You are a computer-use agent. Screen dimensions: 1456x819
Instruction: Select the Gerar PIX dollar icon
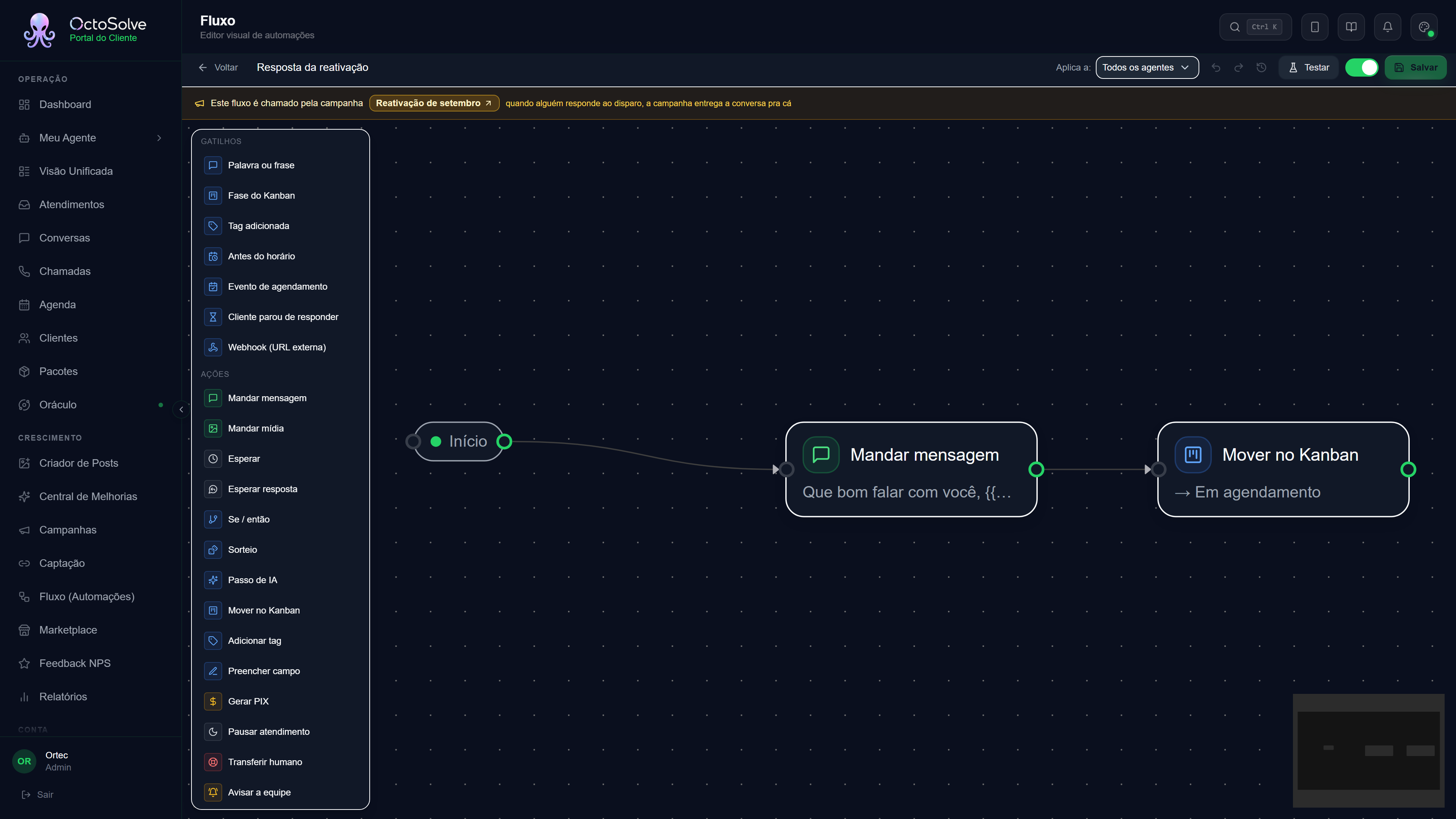(x=213, y=701)
